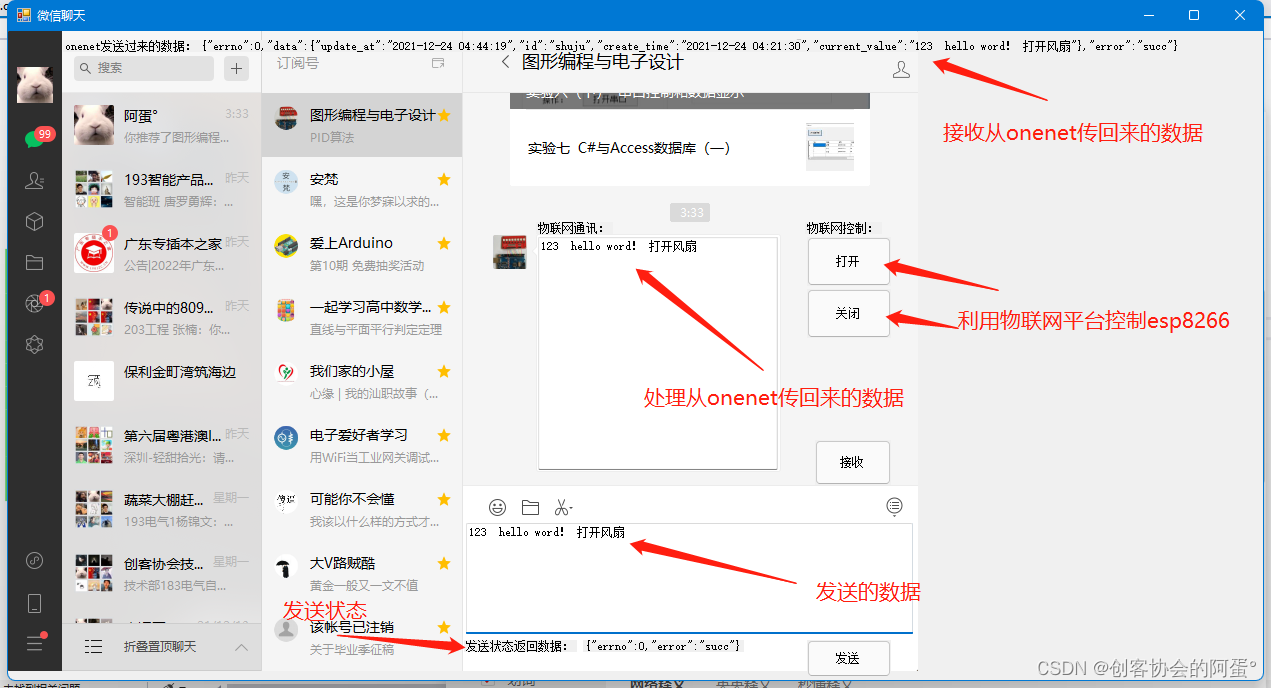Image resolution: width=1271 pixels, height=688 pixels.
Task: Select 大V路贼酷 subscription account
Action: pyautogui.click(x=362, y=573)
